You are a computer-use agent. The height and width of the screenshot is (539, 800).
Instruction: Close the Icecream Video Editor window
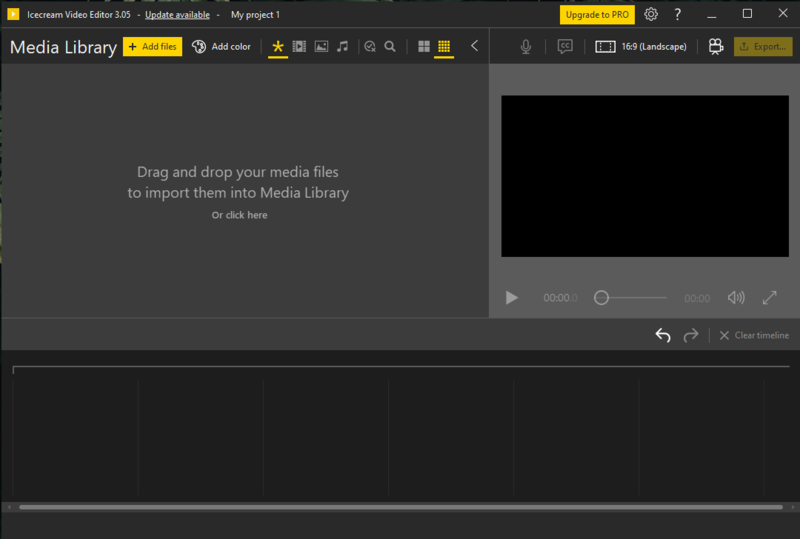pos(783,14)
